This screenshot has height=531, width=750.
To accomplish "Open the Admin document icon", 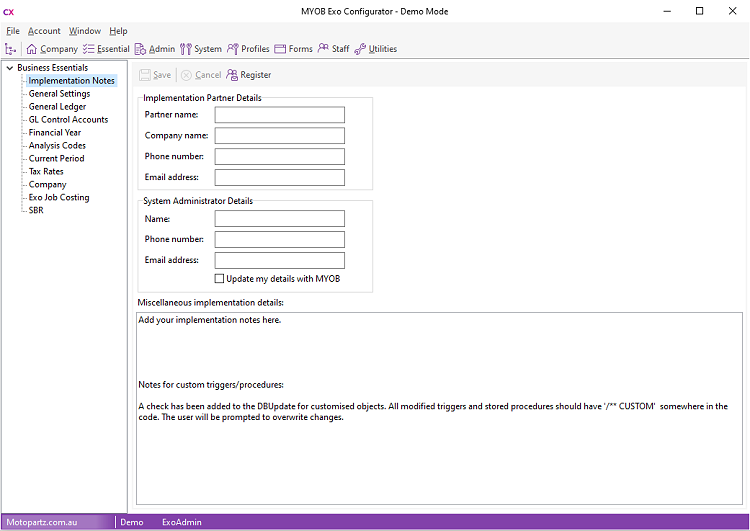I will tap(140, 49).
